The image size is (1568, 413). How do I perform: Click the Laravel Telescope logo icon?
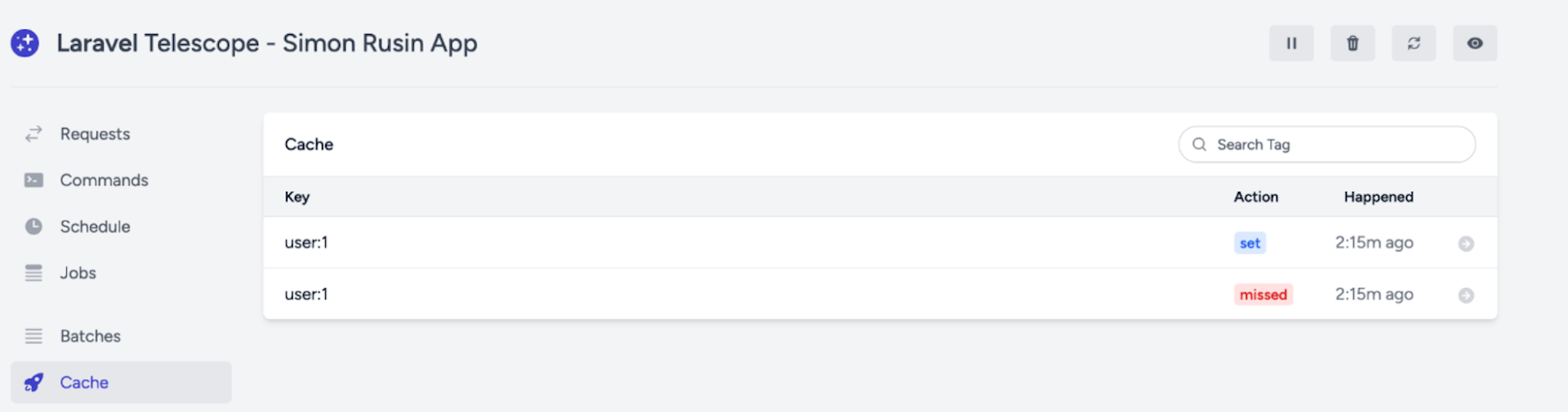click(x=24, y=43)
